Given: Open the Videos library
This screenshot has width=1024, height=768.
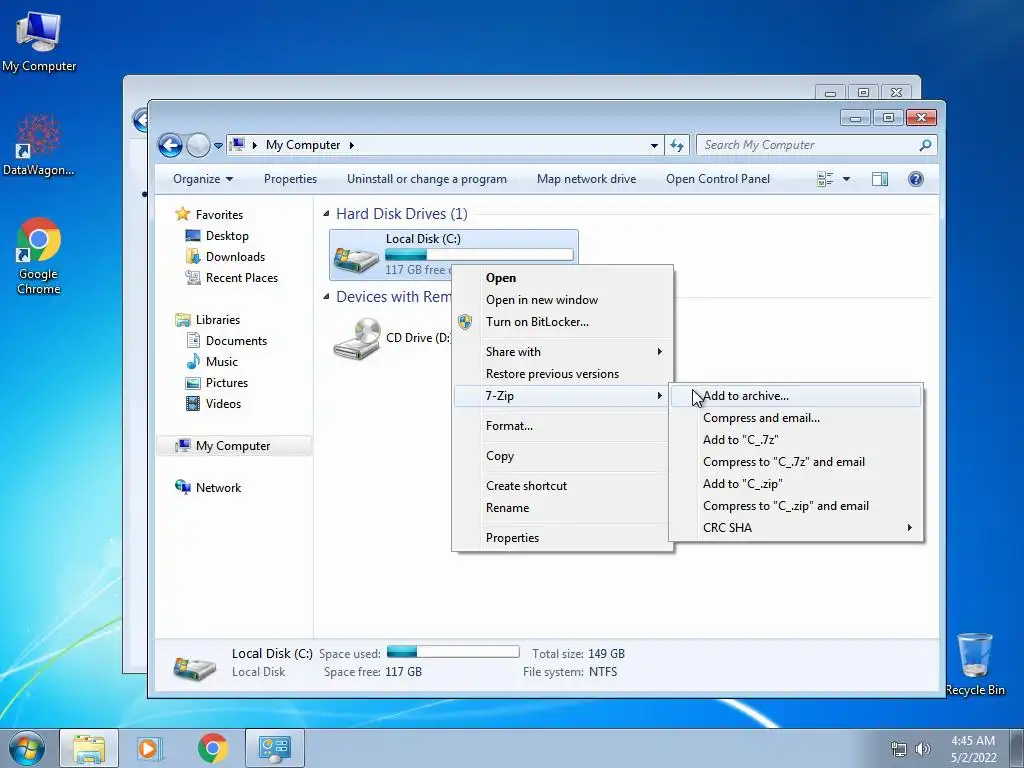Looking at the screenshot, I should pyautogui.click(x=223, y=404).
